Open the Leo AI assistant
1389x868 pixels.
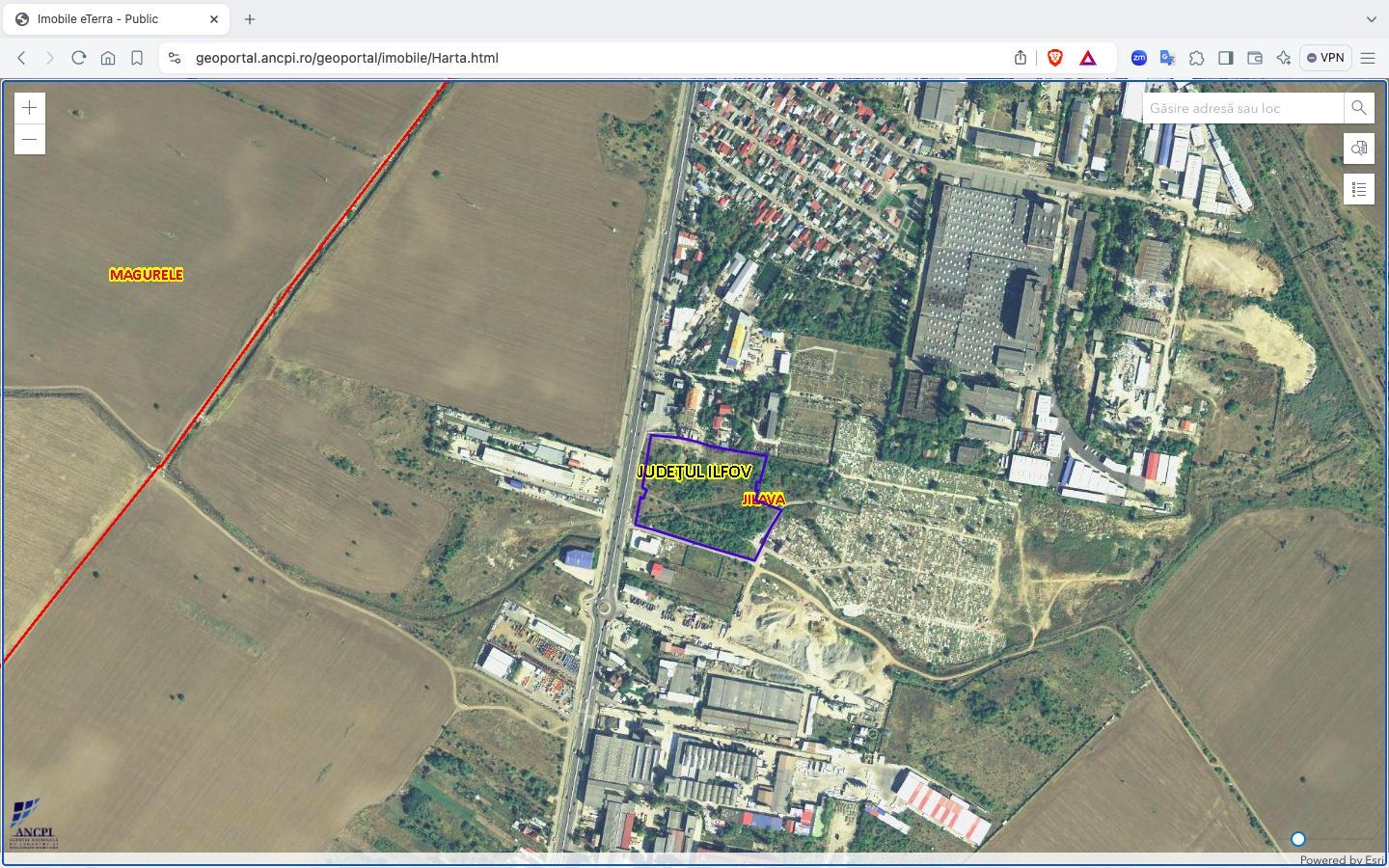click(x=1283, y=58)
